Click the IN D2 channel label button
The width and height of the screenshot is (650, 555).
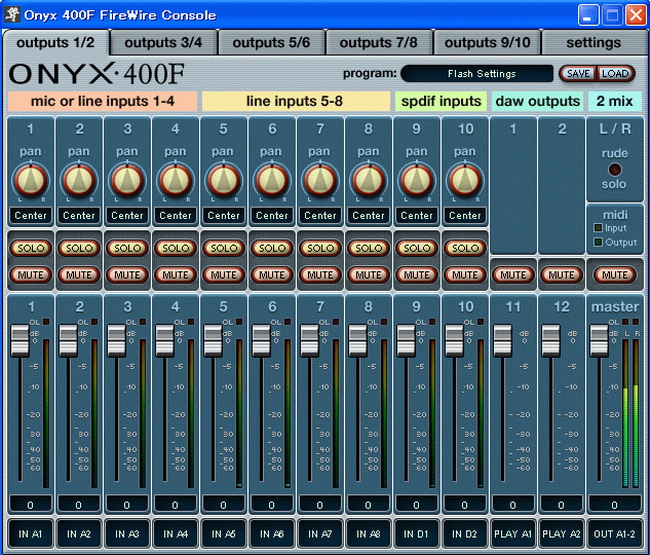pos(464,533)
